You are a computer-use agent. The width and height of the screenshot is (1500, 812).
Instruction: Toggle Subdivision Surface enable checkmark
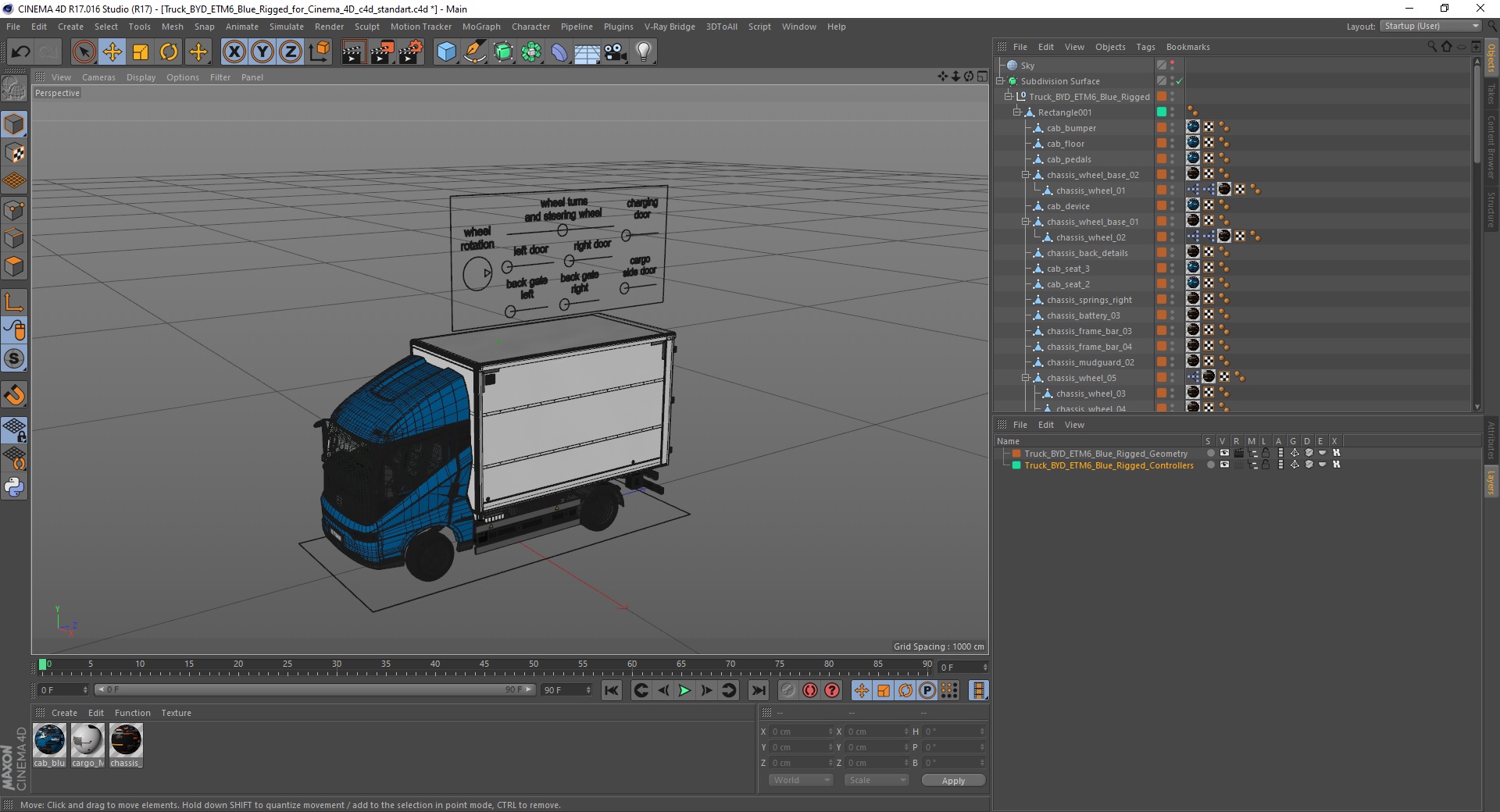(x=1179, y=81)
